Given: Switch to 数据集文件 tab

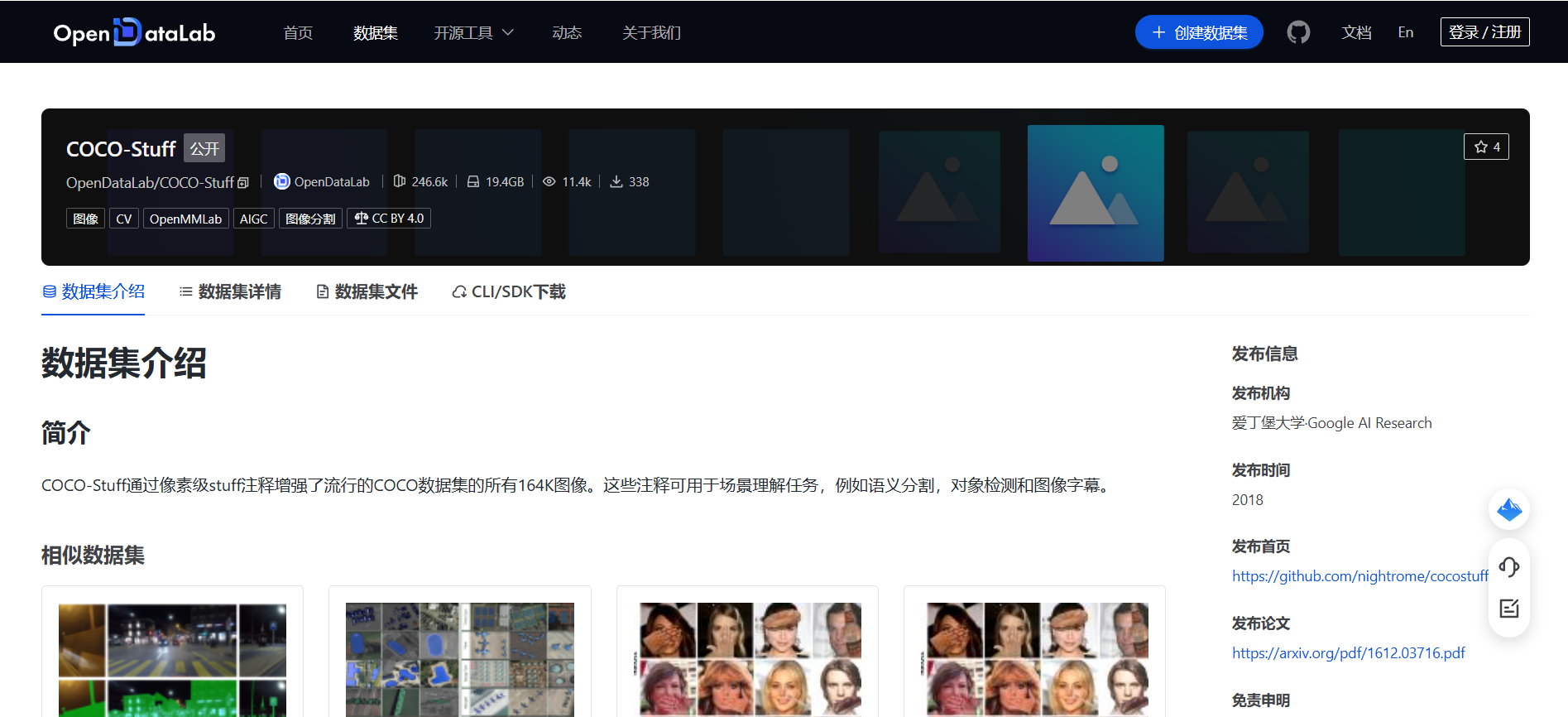Looking at the screenshot, I should [367, 291].
